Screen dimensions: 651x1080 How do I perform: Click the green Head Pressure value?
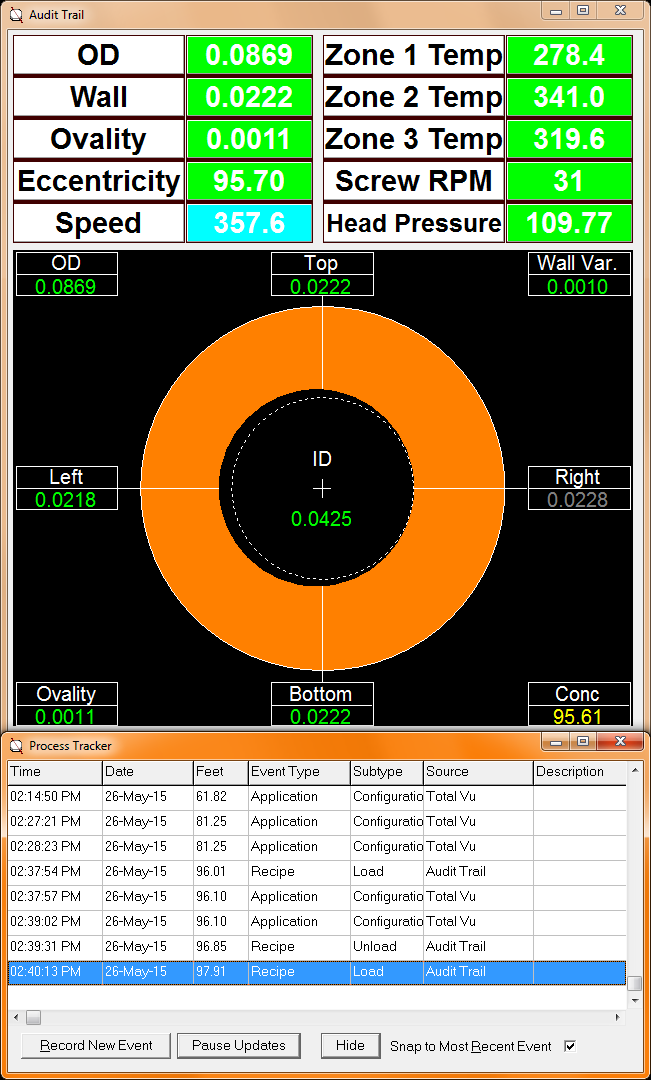click(569, 223)
